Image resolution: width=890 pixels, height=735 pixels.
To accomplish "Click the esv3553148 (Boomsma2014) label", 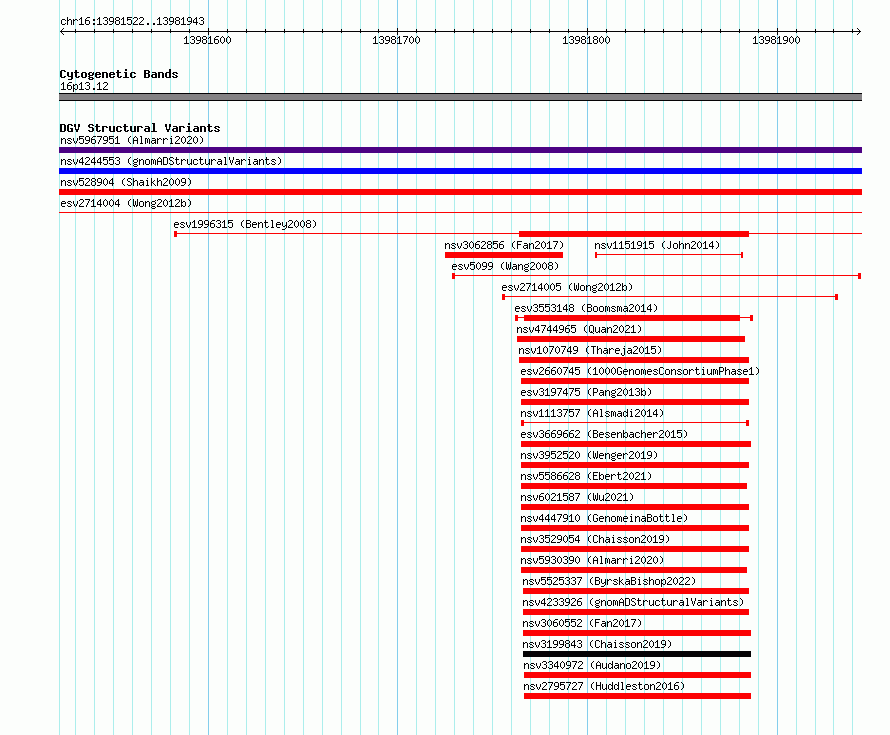I will (x=586, y=308).
